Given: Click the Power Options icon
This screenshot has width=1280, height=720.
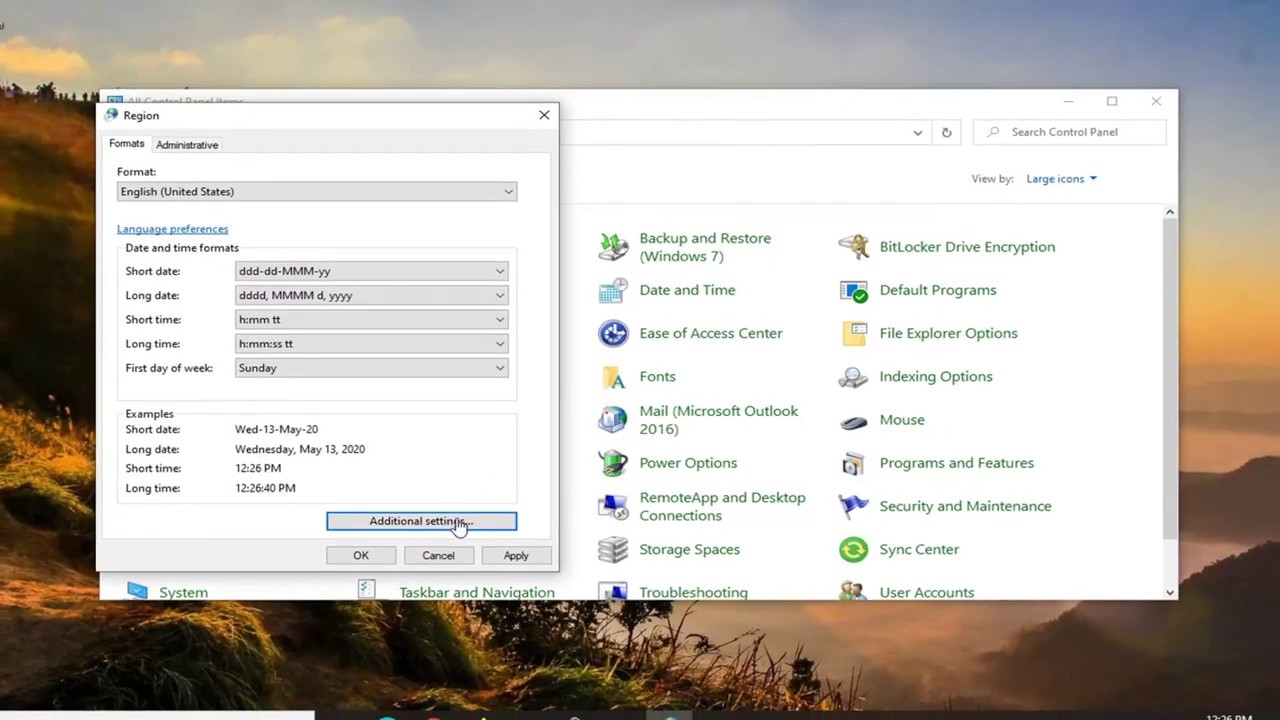Looking at the screenshot, I should [x=613, y=463].
